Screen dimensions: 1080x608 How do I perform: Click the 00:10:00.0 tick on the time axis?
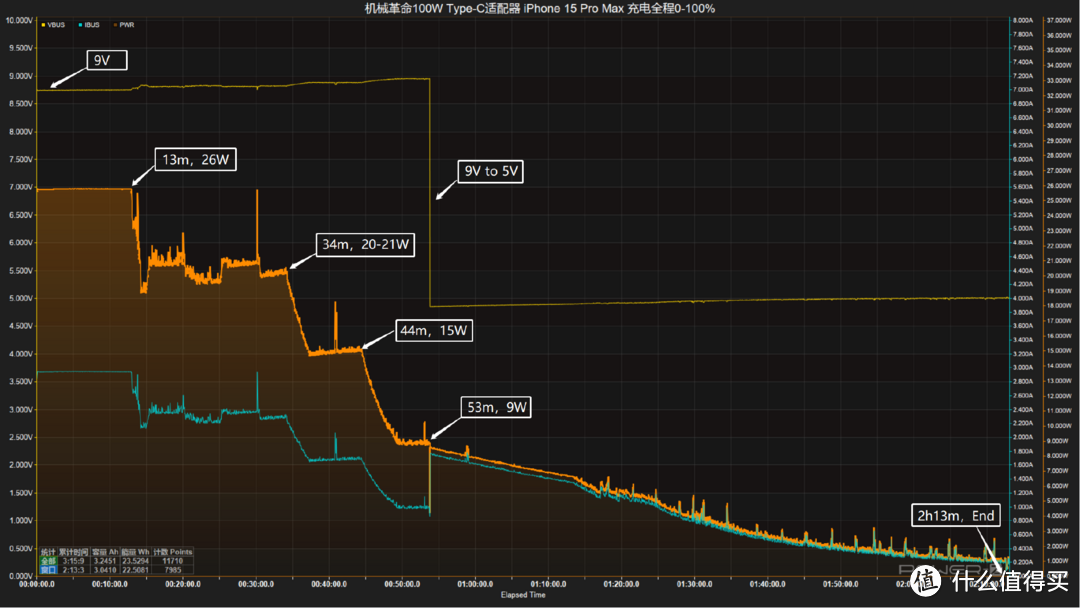110,584
